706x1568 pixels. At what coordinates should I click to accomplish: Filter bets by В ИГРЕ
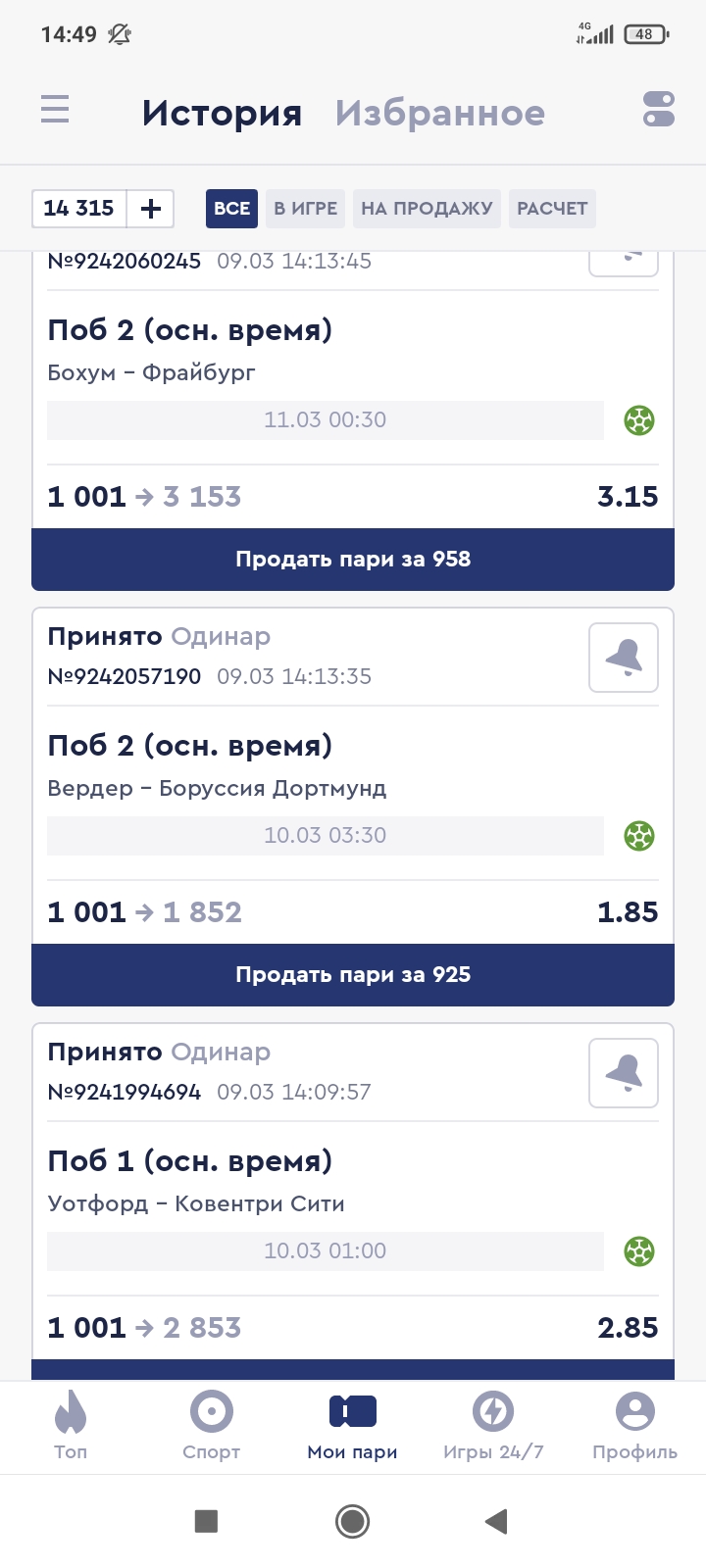305,209
